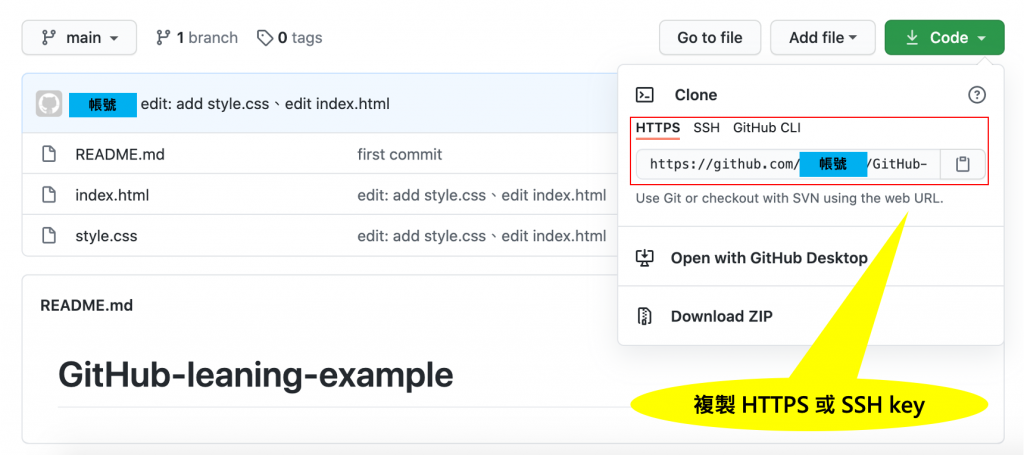Image resolution: width=1024 pixels, height=455 pixels.
Task: Click the README.md heading in readme box
Action: tap(86, 306)
